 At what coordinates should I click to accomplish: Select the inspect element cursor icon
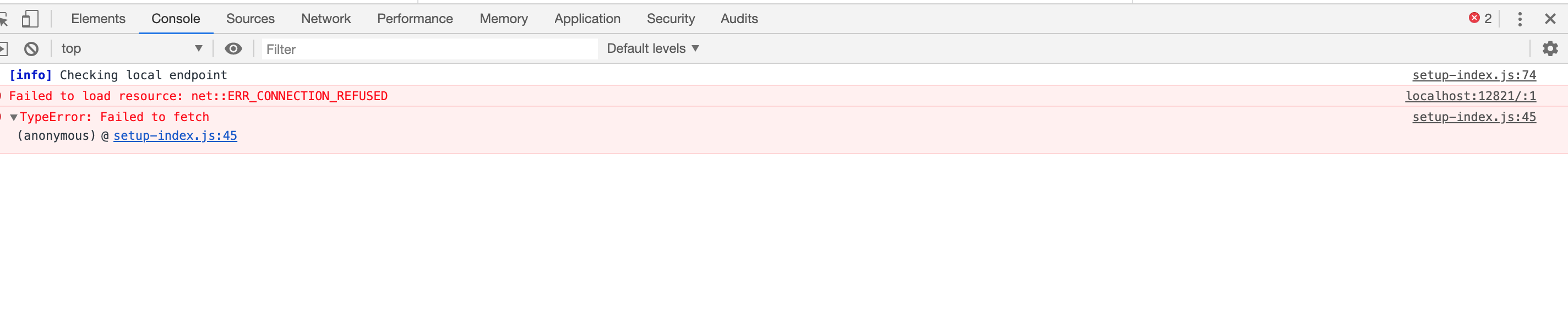(6, 18)
